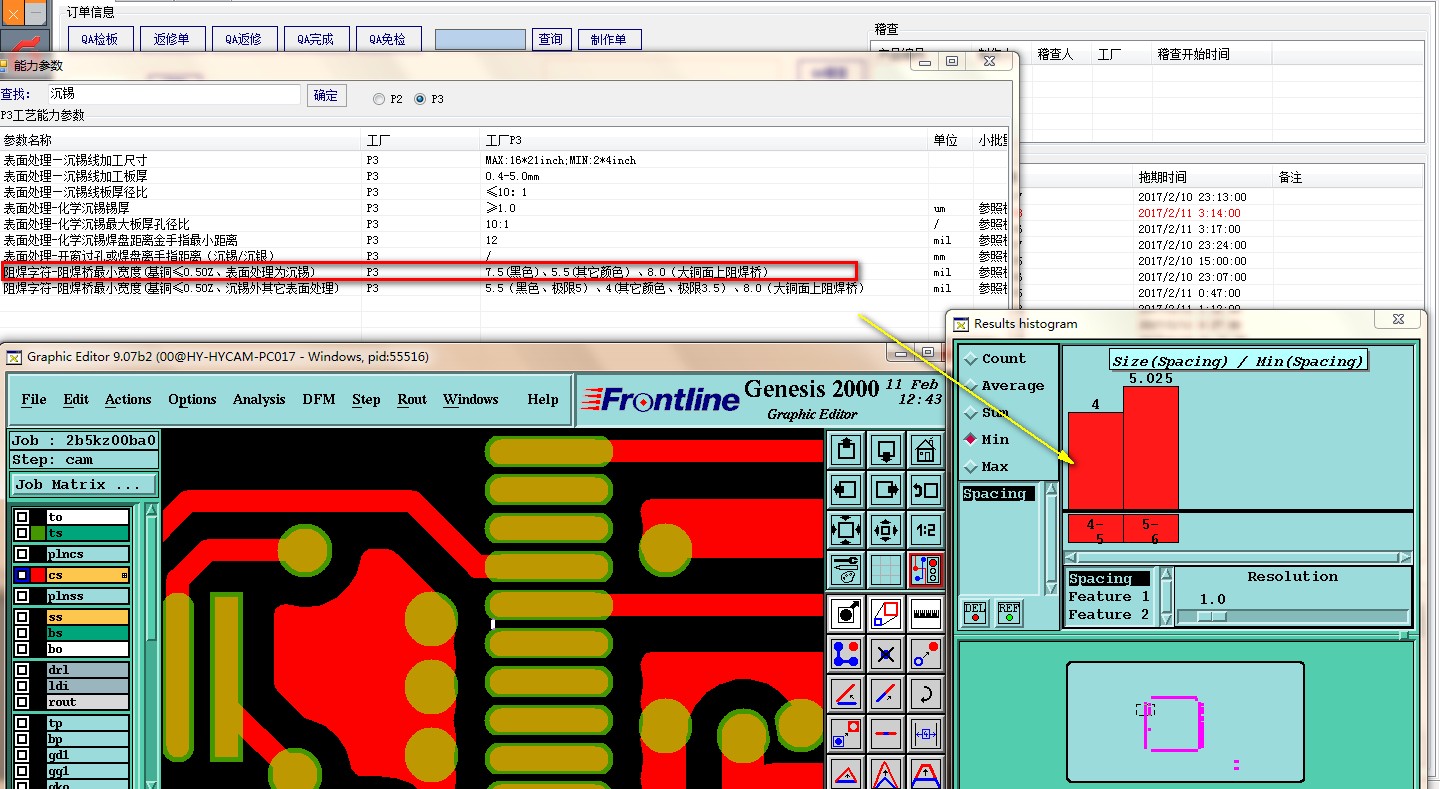
Task: Select the P3 radio button
Action: pyautogui.click(x=420, y=99)
